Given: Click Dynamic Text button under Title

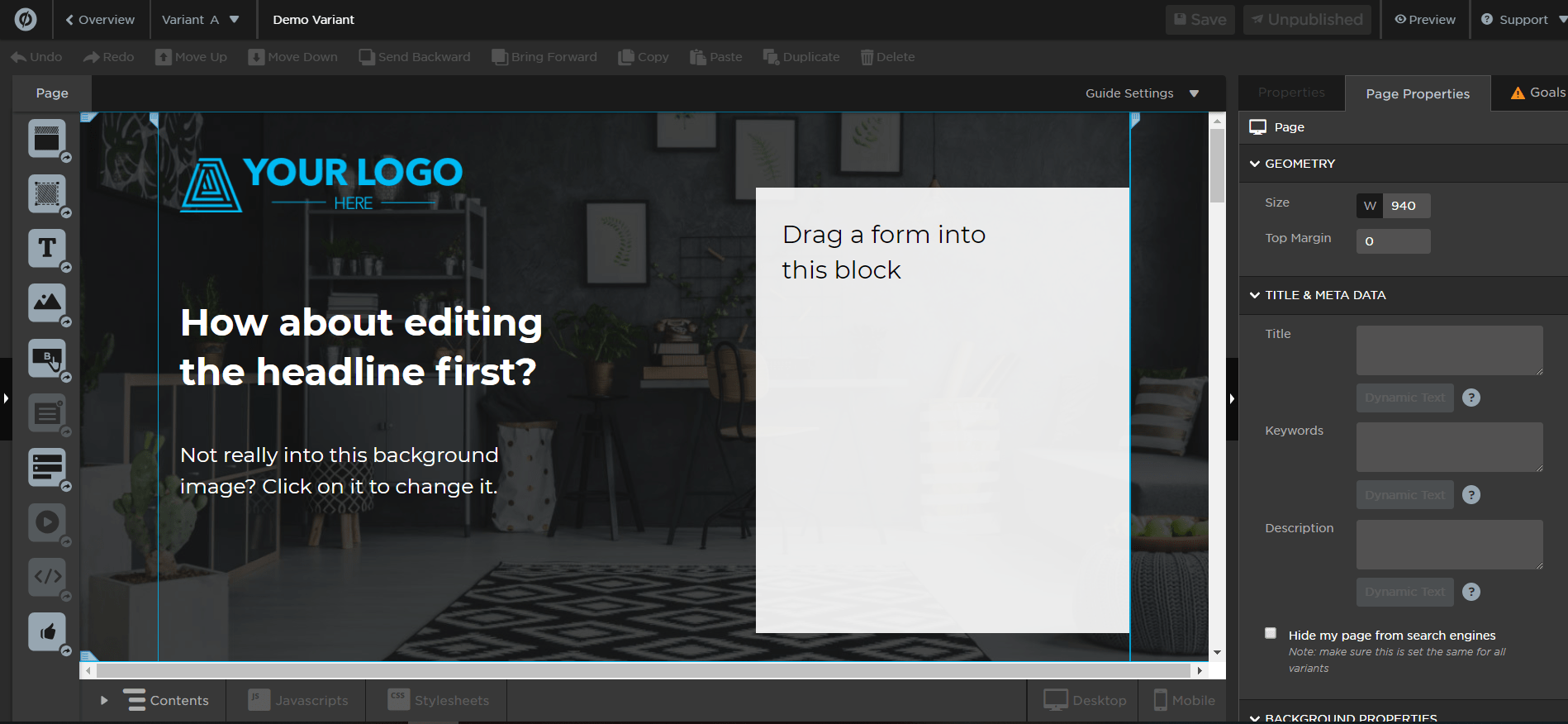Looking at the screenshot, I should [x=1404, y=398].
